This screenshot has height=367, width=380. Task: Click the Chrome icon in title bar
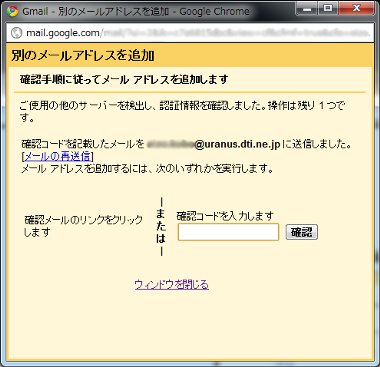click(12, 11)
